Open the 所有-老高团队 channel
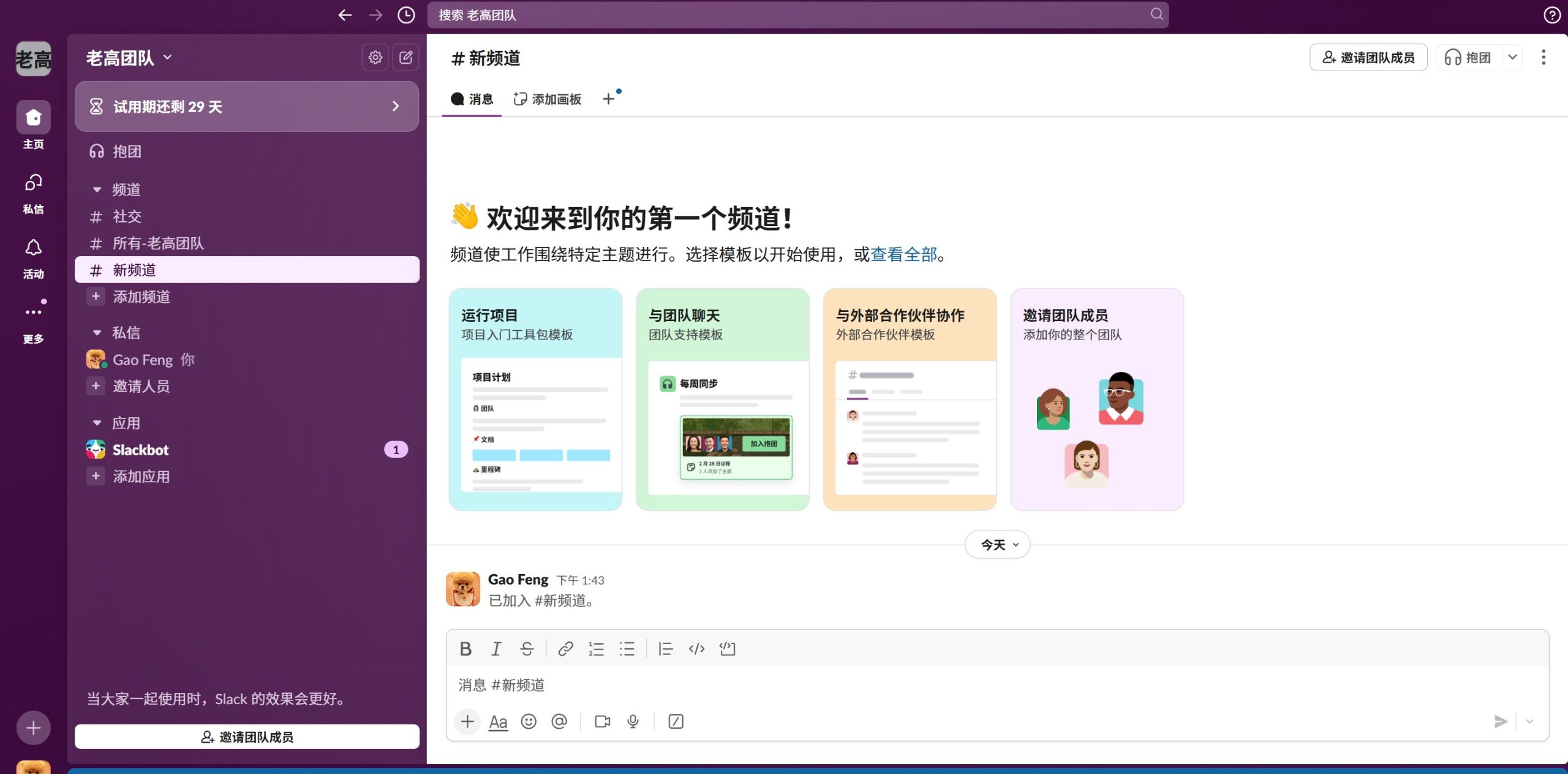This screenshot has height=774, width=1568. 247,243
